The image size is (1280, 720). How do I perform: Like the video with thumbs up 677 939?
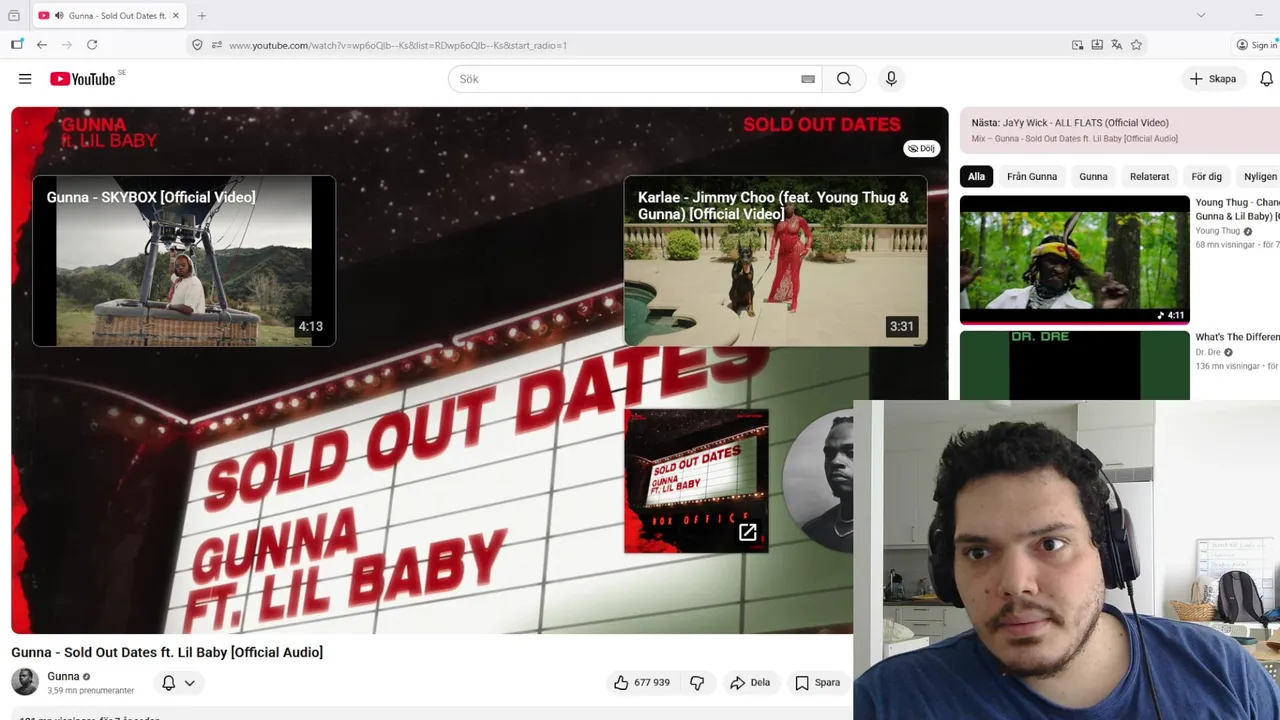coord(642,683)
